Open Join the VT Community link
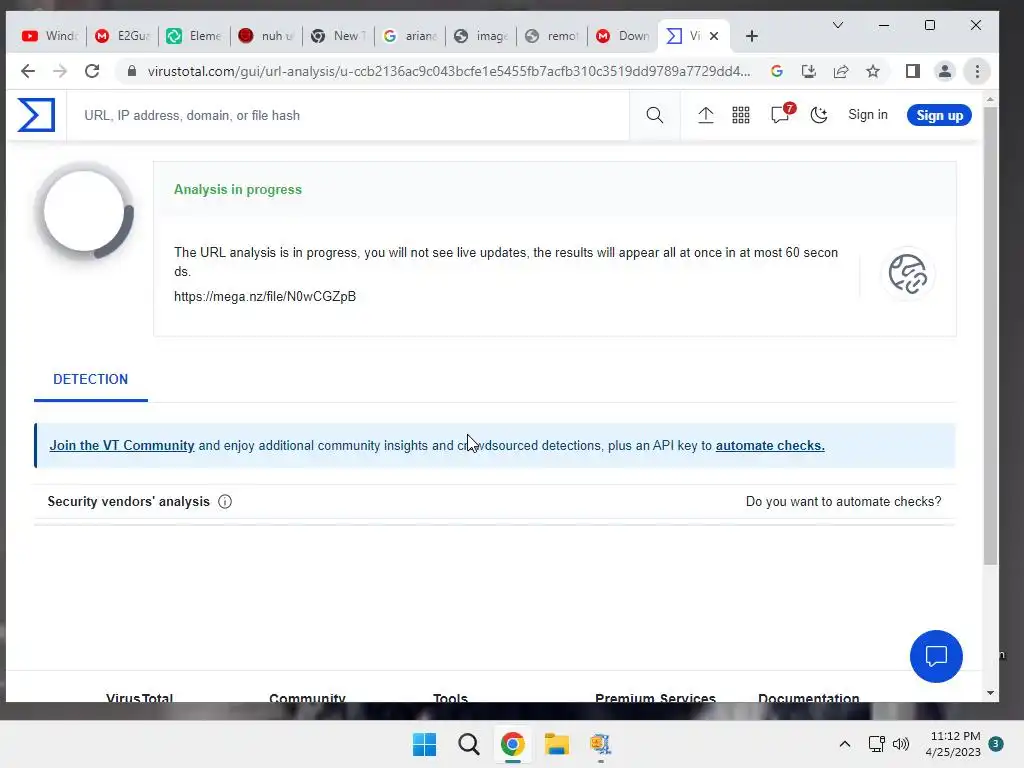This screenshot has width=1024, height=768. point(122,445)
